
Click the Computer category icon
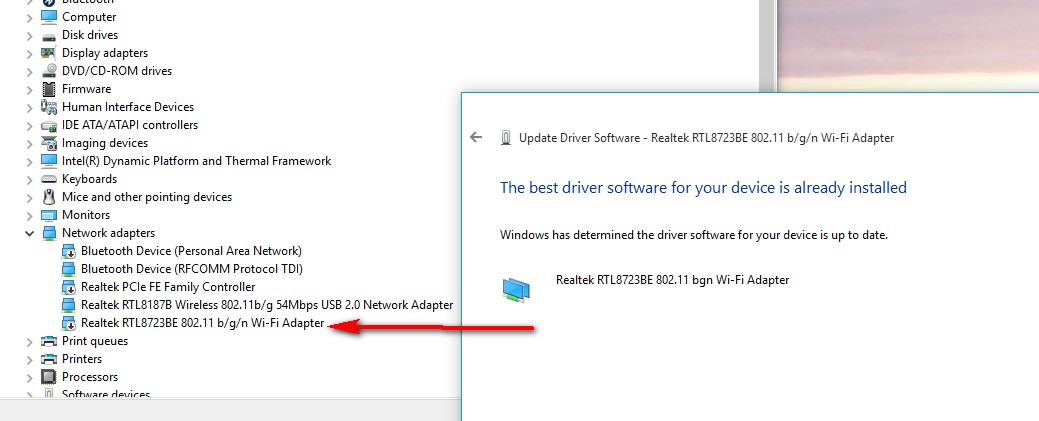tap(49, 17)
